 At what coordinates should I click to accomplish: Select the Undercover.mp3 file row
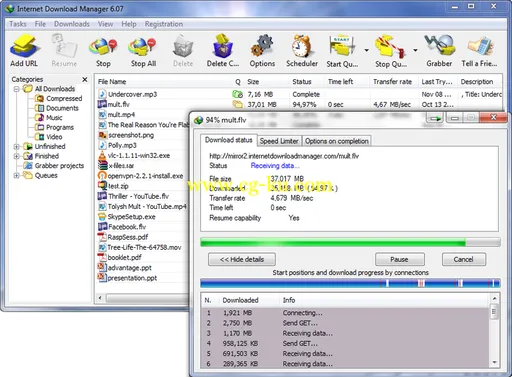click(299, 95)
